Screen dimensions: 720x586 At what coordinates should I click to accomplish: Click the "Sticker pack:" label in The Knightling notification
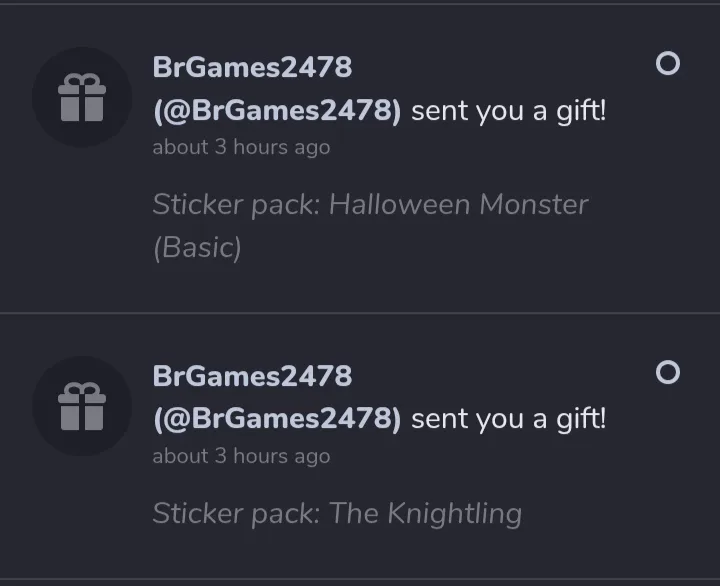pos(236,514)
